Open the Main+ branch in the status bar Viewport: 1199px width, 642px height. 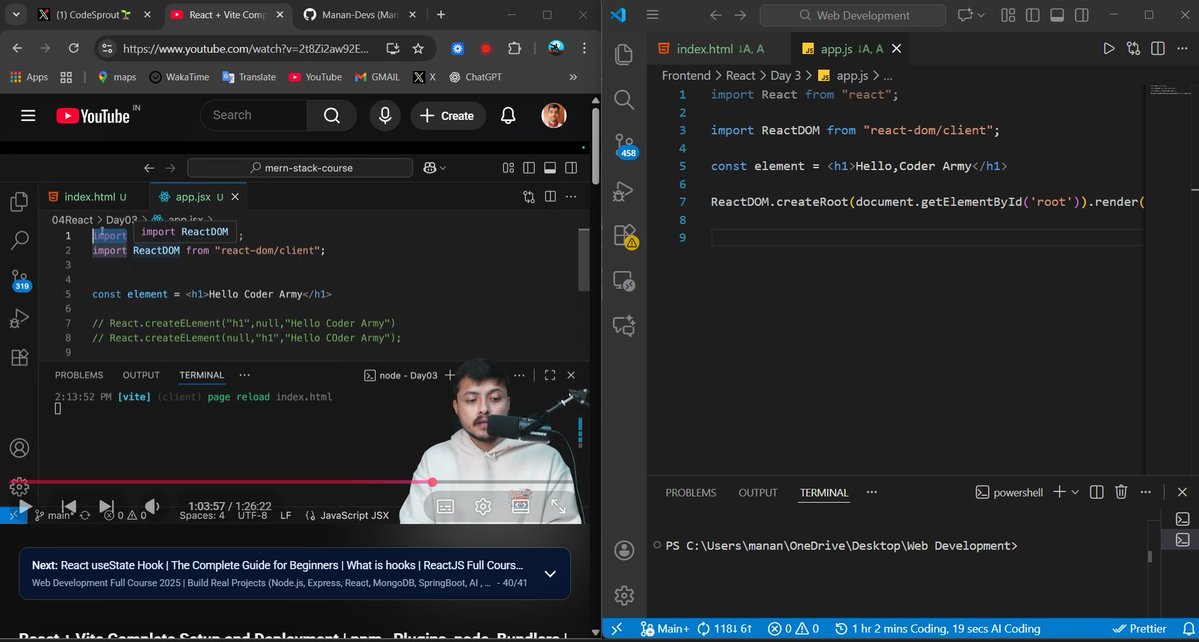point(665,629)
